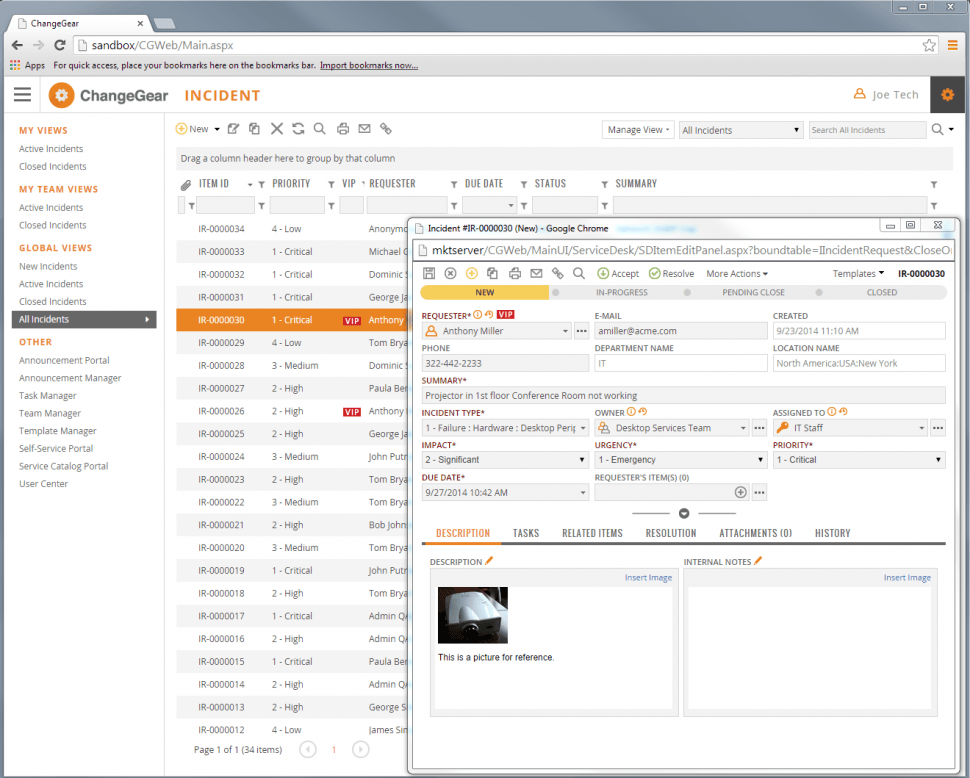Image resolution: width=970 pixels, height=778 pixels.
Task: Click history icon beside OWNER label
Action: click(x=643, y=412)
